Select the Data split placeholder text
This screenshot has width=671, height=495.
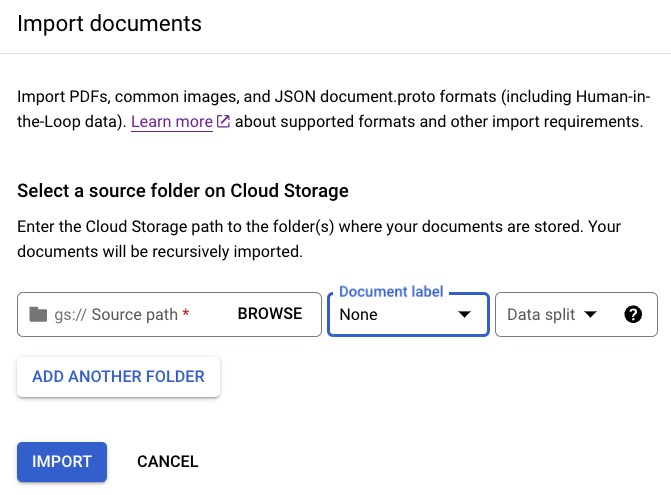tap(540, 314)
